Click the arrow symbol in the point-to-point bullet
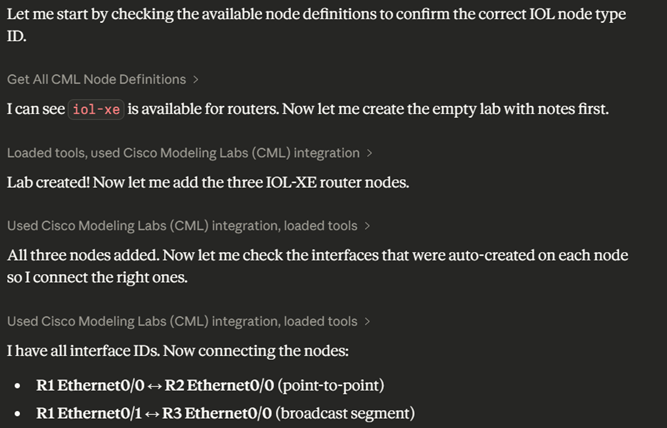The height and width of the screenshot is (428, 667). pyautogui.click(x=156, y=385)
